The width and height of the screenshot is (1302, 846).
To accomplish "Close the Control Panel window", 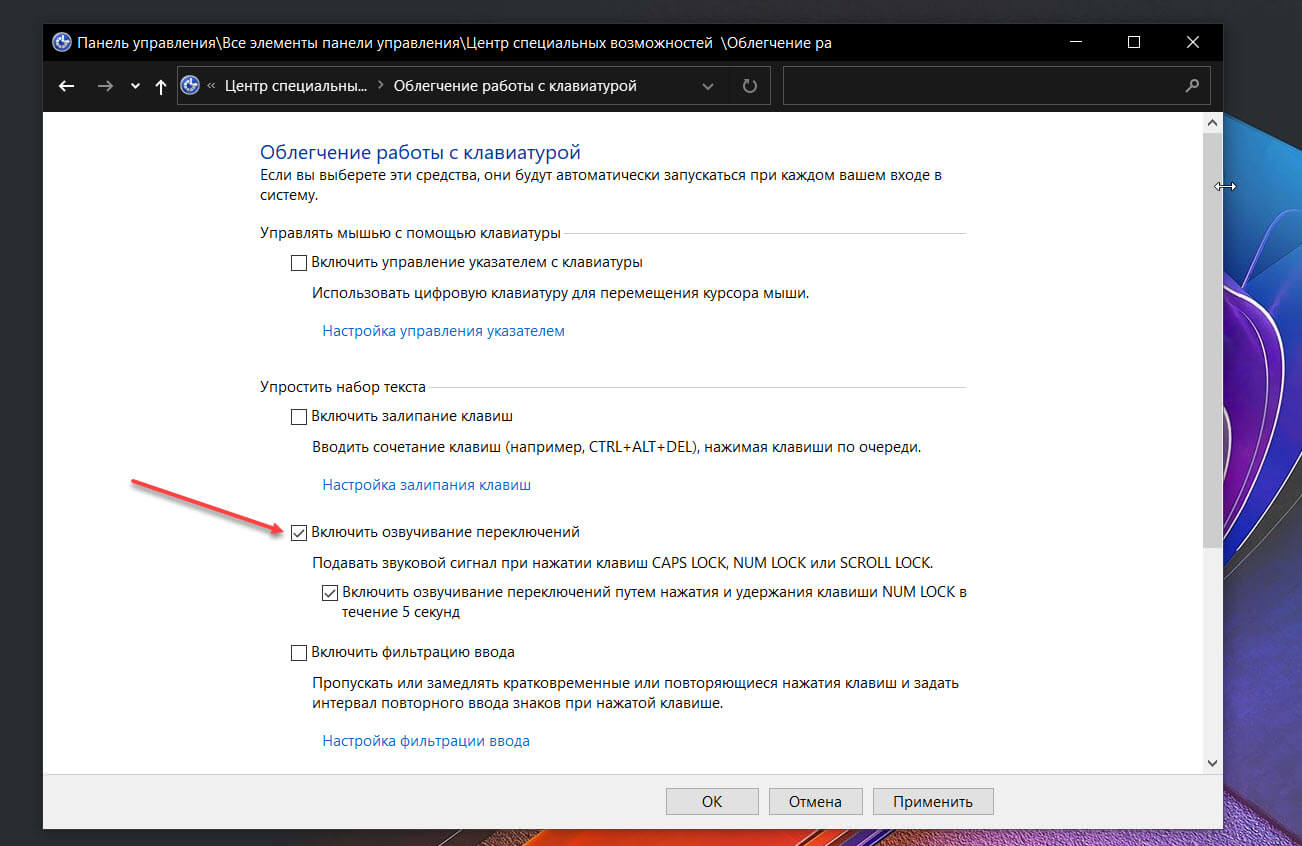I will pyautogui.click(x=1192, y=42).
